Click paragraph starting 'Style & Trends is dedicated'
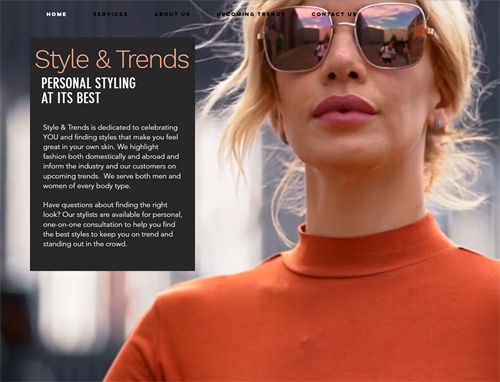 (x=112, y=156)
